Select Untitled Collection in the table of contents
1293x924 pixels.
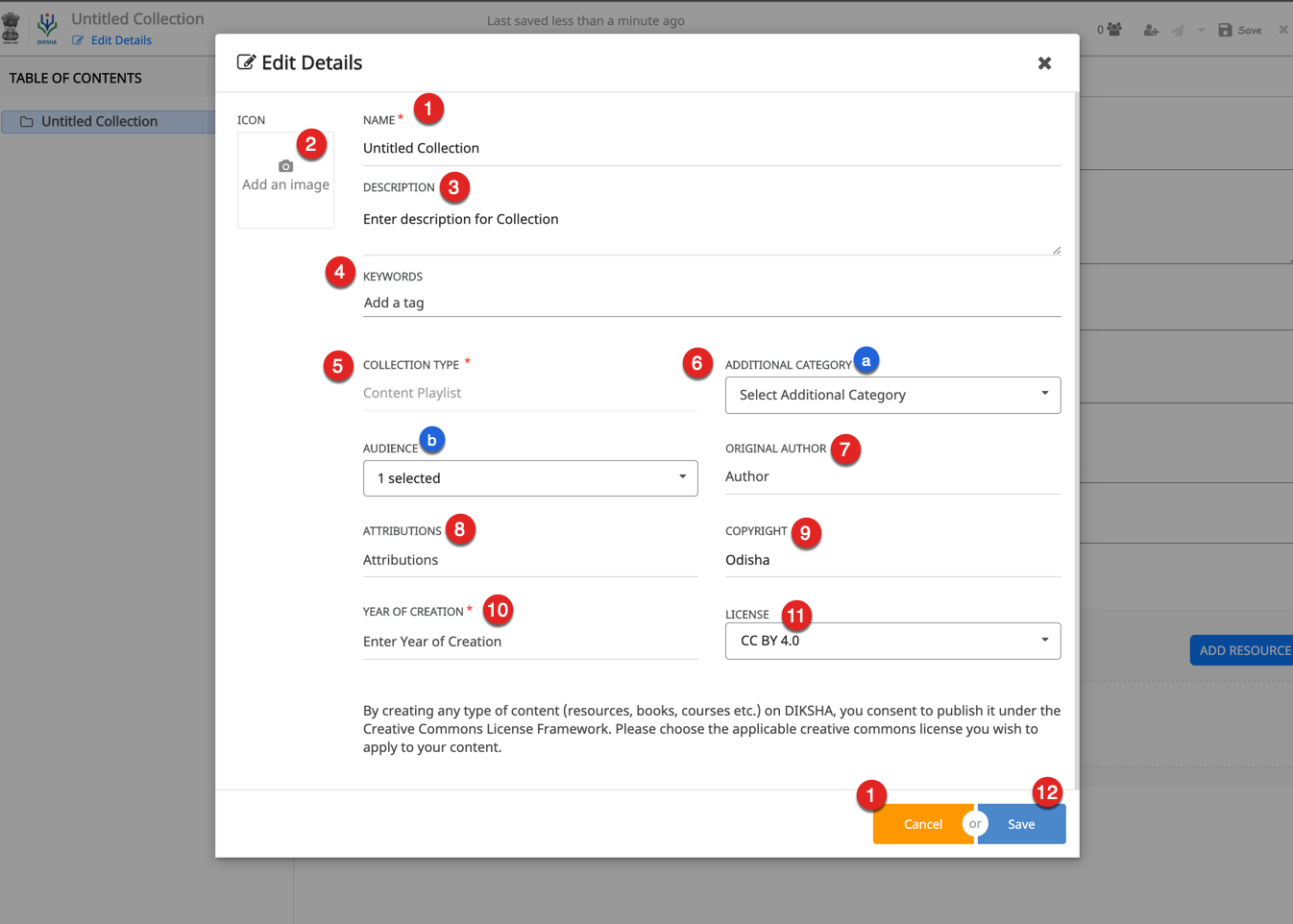99,122
